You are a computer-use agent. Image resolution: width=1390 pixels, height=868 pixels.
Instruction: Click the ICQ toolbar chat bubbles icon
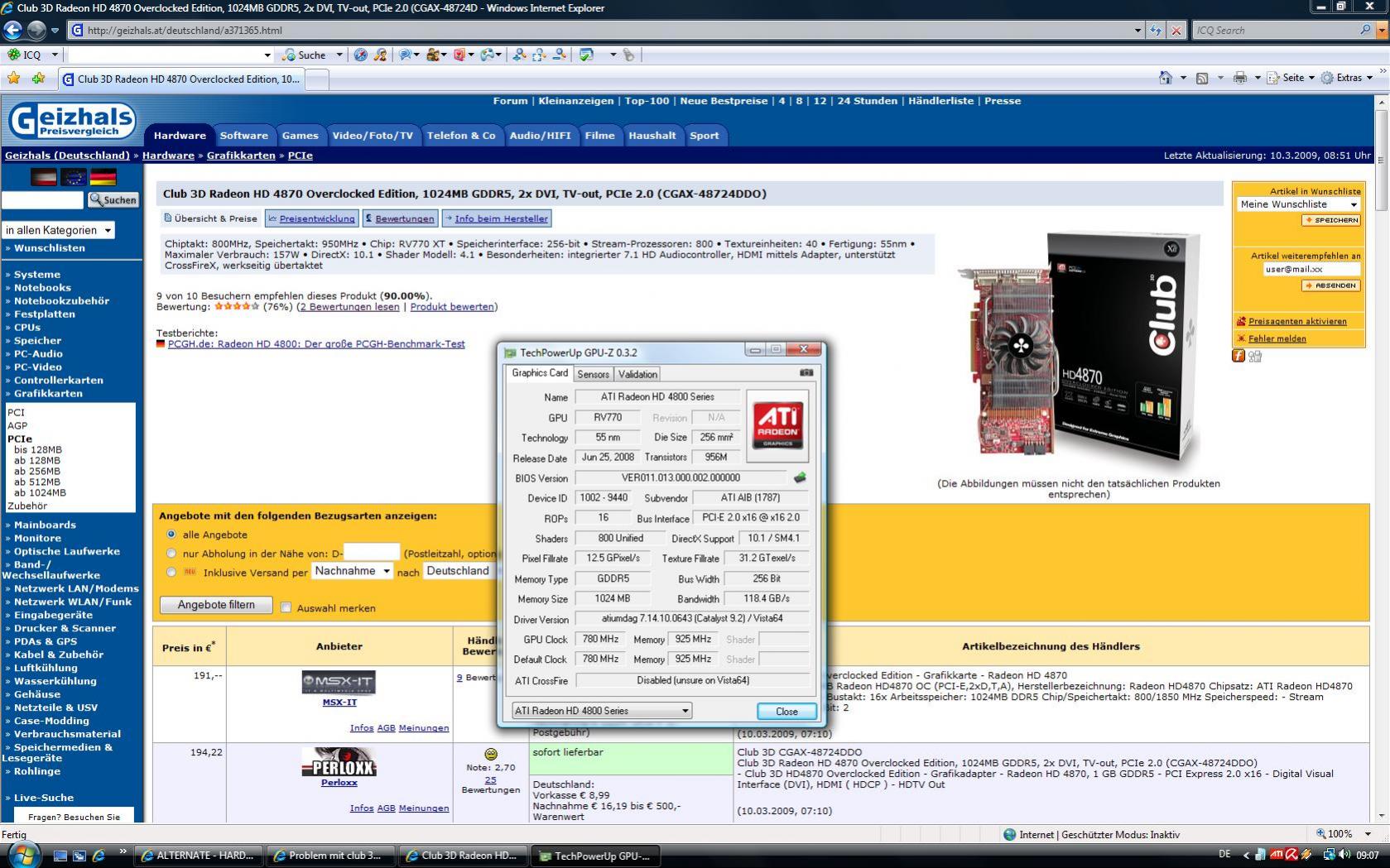coord(406,55)
